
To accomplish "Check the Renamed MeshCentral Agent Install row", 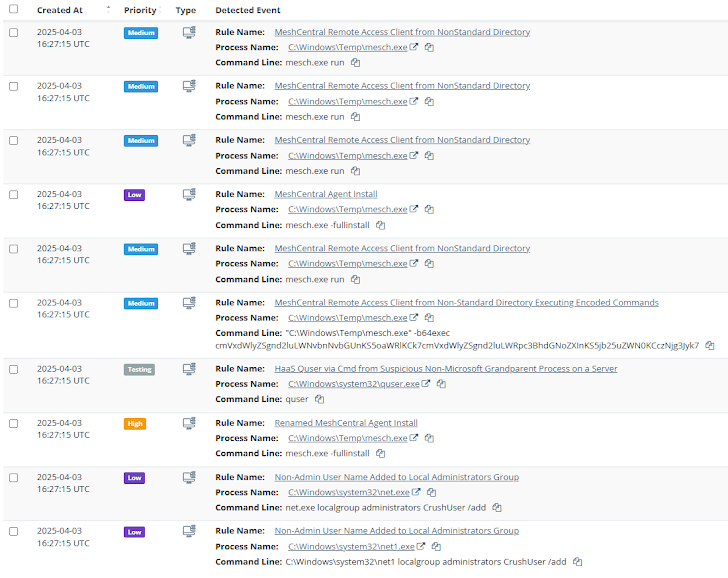I will [13, 423].
